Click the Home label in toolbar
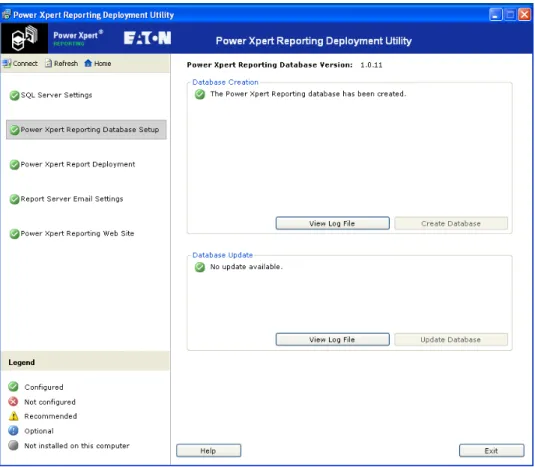 (103, 63)
